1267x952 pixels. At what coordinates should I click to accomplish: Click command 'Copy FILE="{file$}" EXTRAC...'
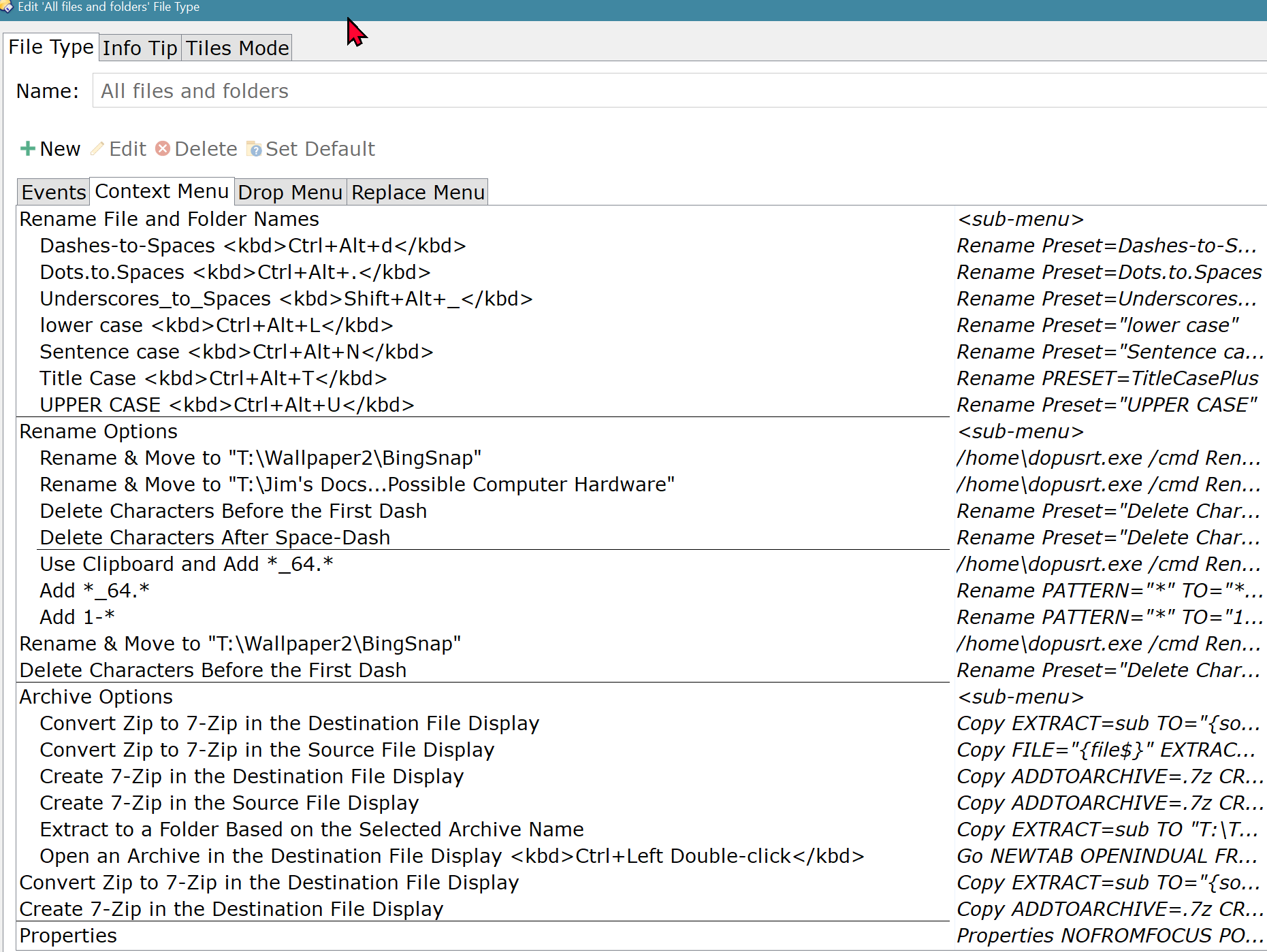click(1106, 750)
